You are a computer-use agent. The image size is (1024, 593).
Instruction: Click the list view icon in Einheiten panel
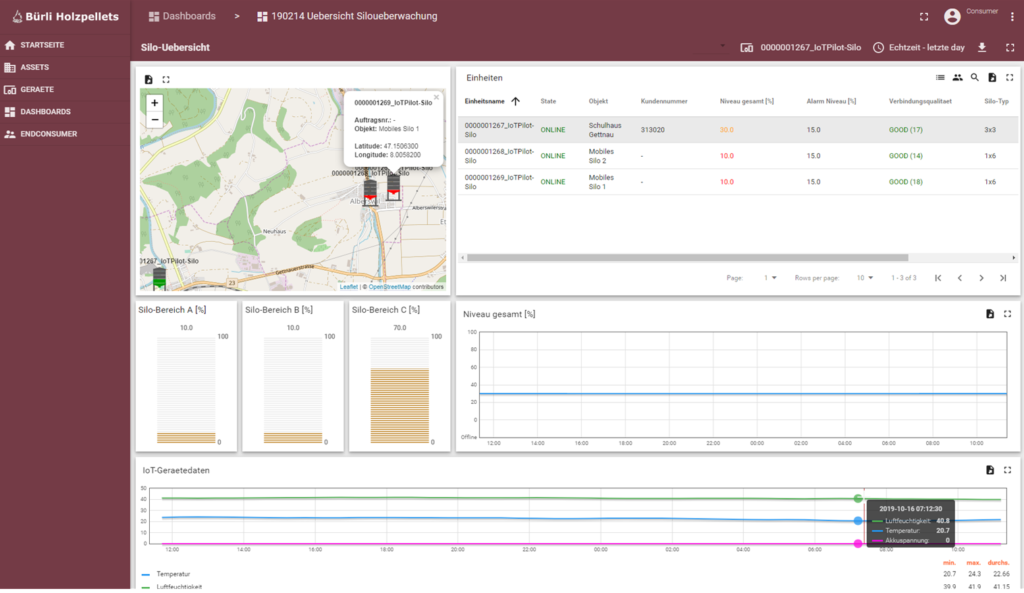(x=939, y=78)
